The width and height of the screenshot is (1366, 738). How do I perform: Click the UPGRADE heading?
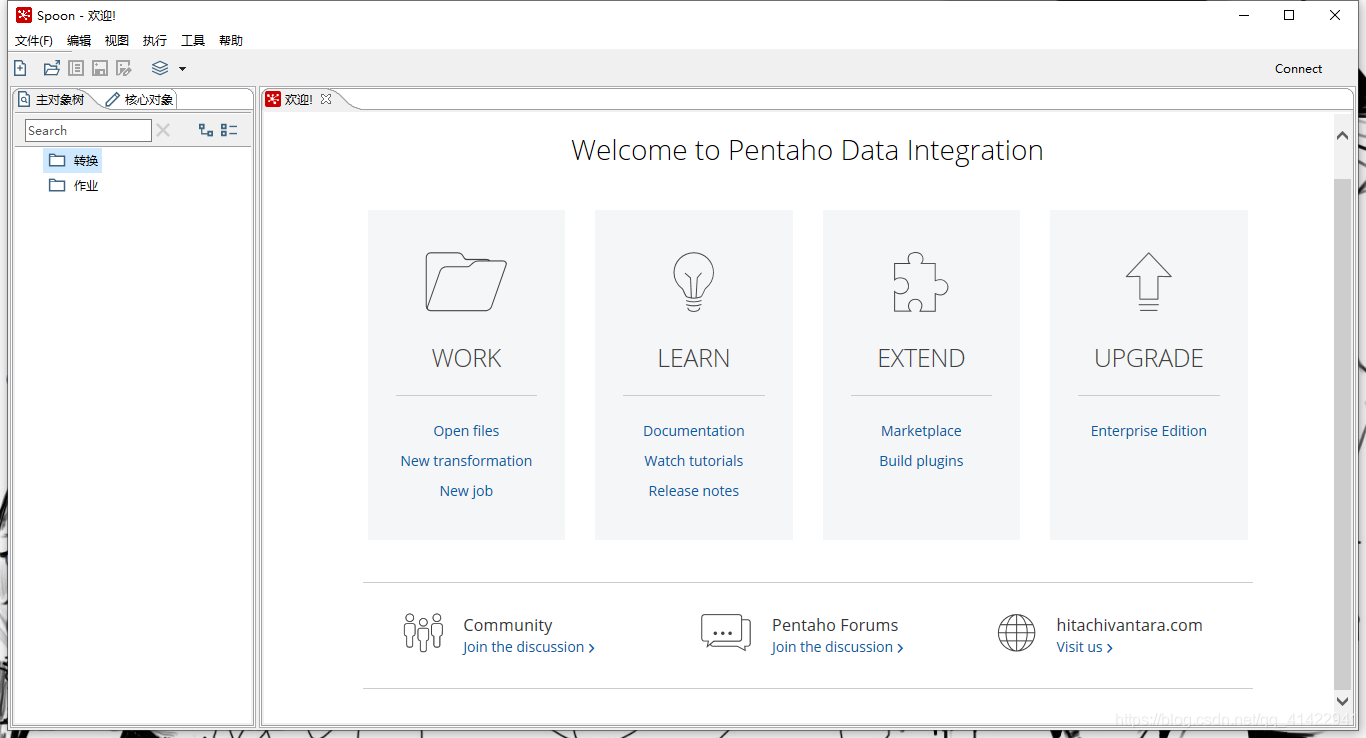[1148, 358]
